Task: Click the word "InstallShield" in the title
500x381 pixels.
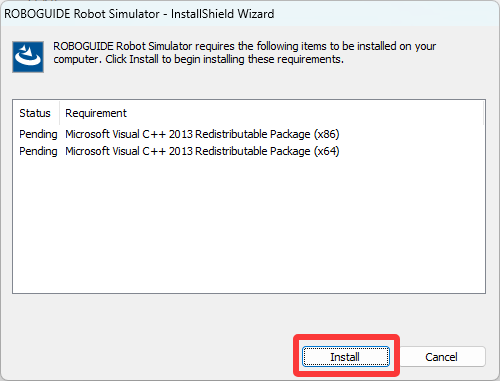Action: 203,14
